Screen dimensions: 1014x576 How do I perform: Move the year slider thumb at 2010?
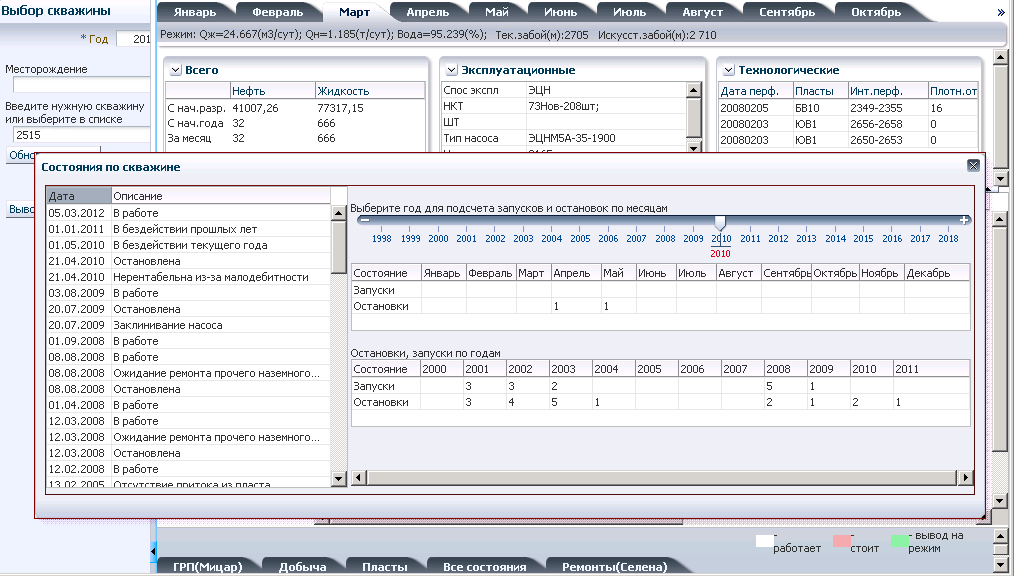point(720,222)
